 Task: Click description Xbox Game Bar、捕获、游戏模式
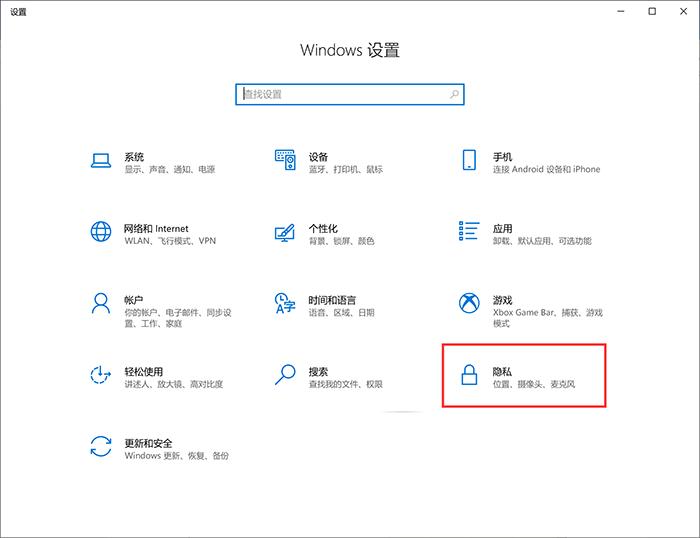pyautogui.click(x=548, y=318)
